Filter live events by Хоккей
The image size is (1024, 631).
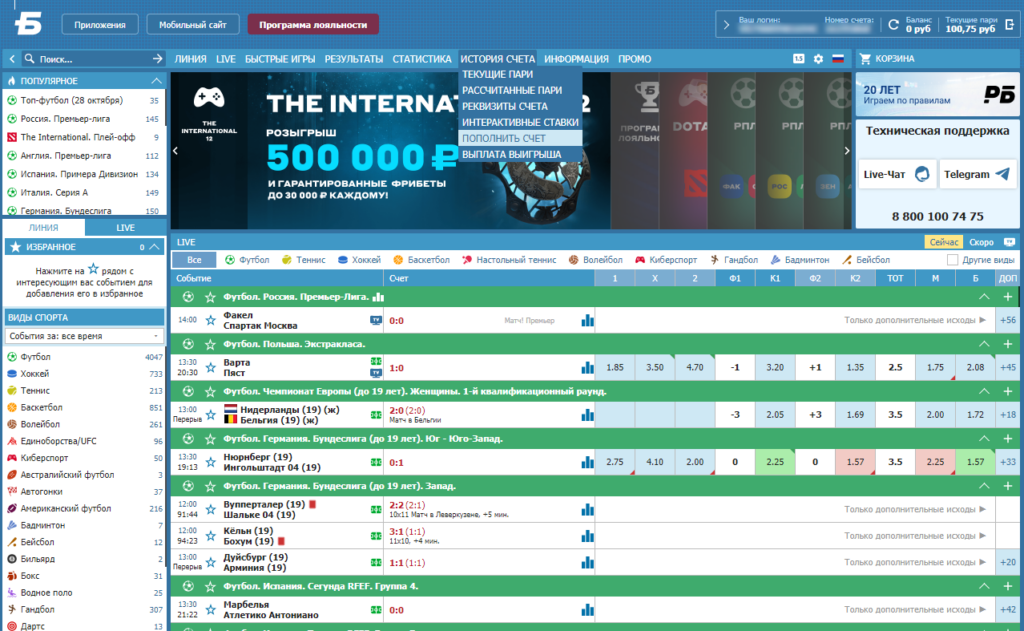coord(359,260)
